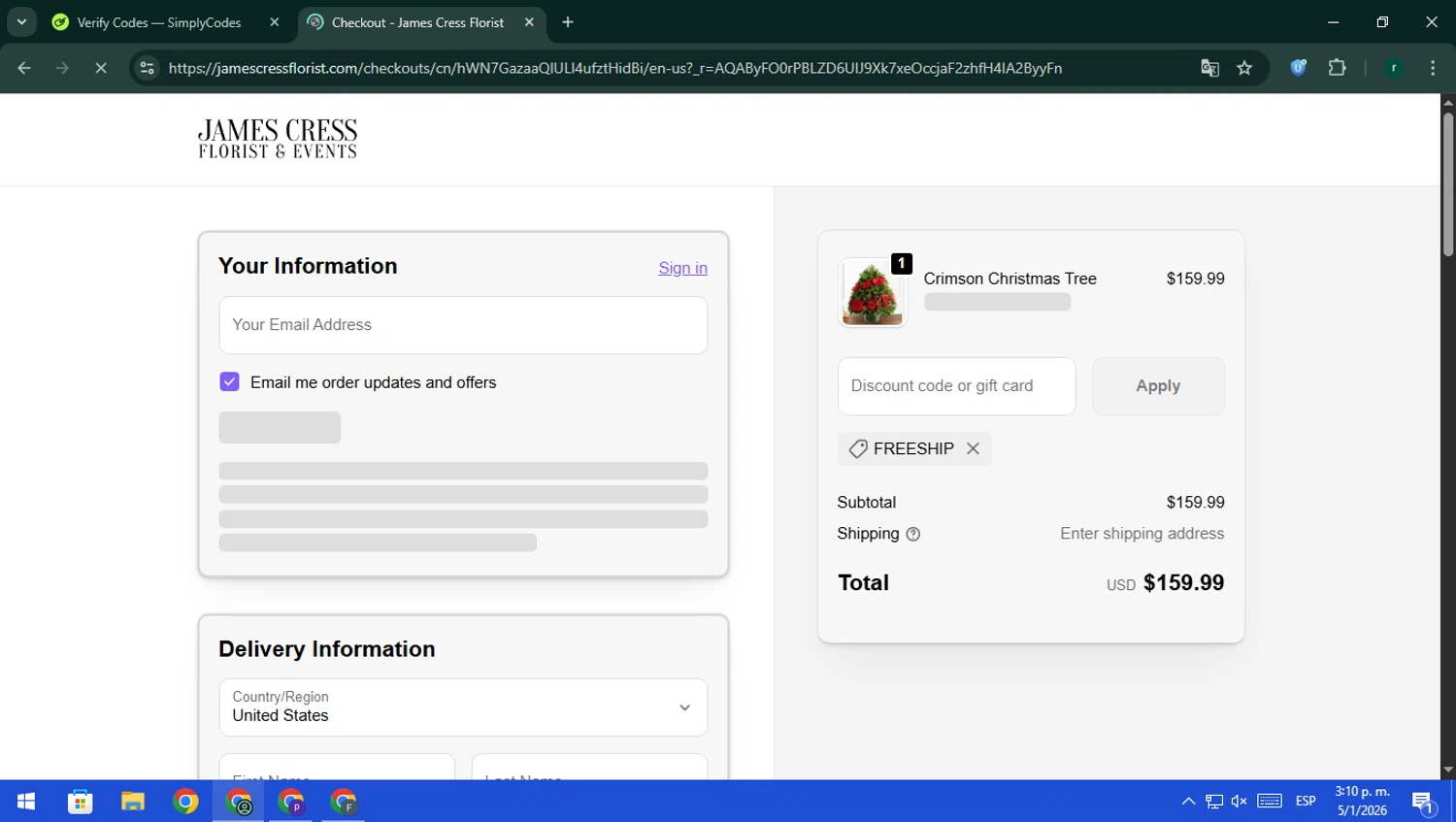This screenshot has width=1456, height=822.
Task: Open the extensions puzzle menu
Action: [x=1337, y=68]
